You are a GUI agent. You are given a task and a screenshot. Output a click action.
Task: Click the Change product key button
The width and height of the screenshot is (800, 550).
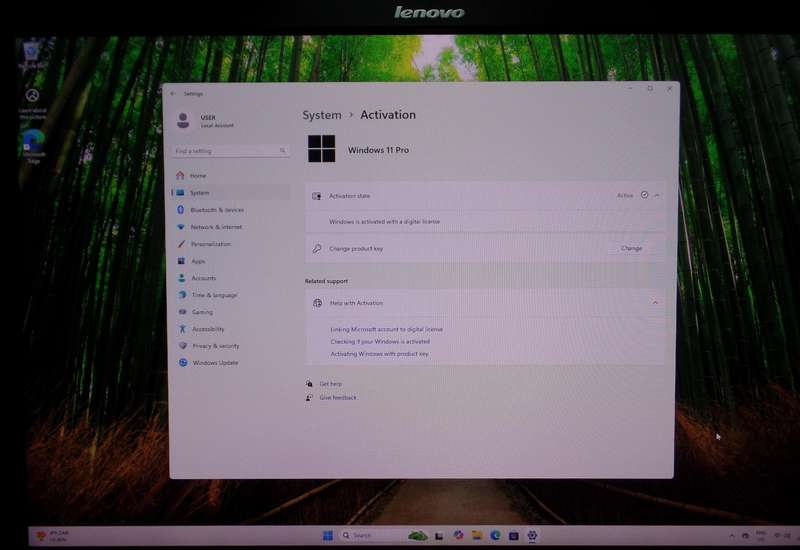click(632, 248)
